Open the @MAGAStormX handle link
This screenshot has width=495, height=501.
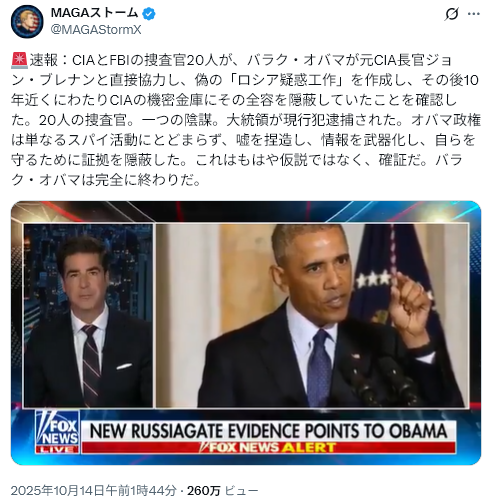[96, 30]
